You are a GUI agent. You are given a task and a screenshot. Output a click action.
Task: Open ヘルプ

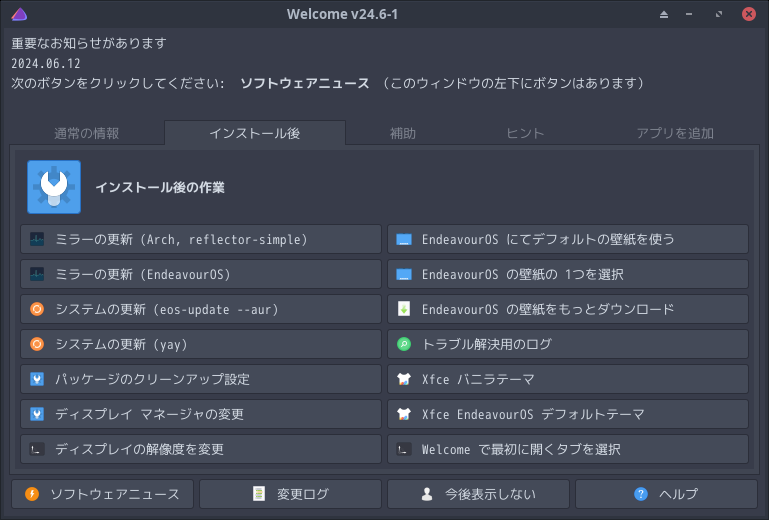[666, 494]
